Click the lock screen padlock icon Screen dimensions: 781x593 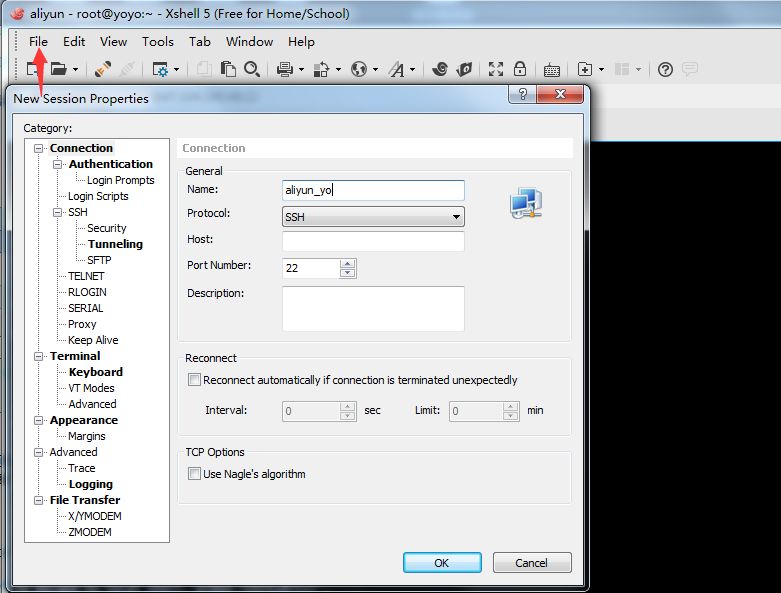tap(520, 69)
